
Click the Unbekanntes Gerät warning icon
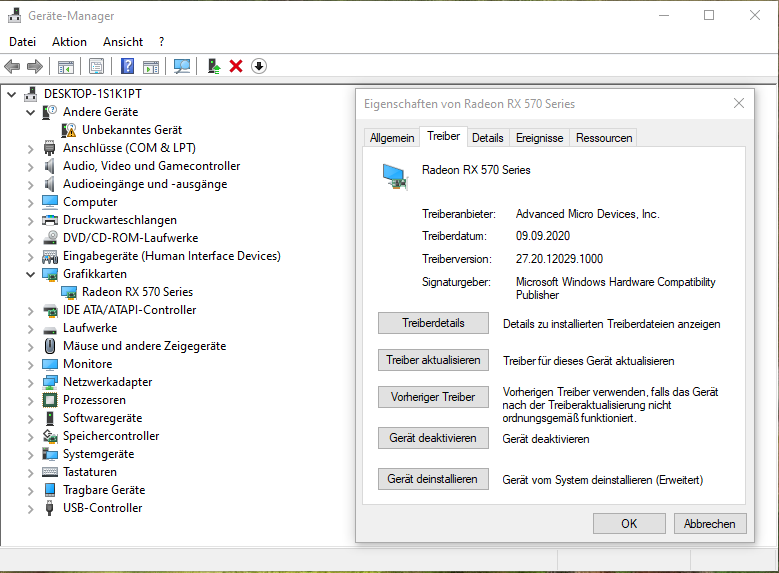click(69, 130)
